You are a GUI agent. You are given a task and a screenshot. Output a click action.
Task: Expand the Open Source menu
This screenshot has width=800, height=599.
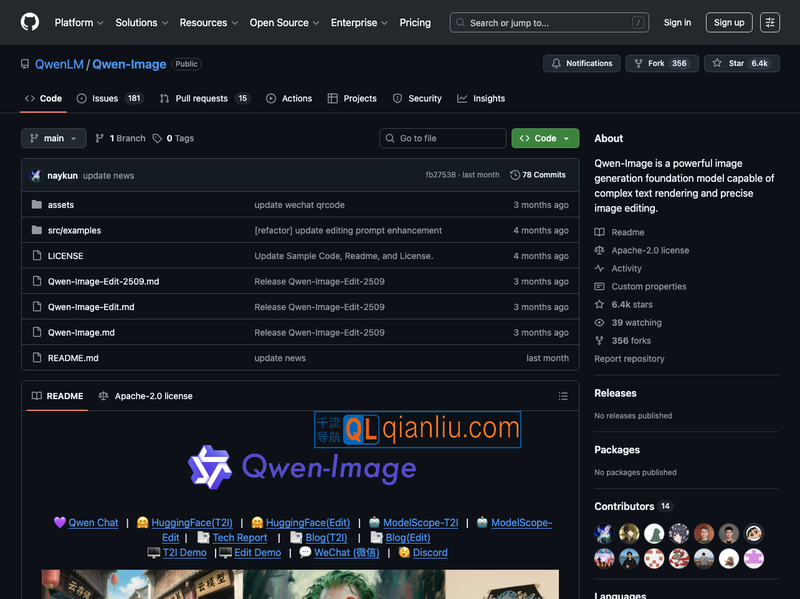click(x=284, y=22)
